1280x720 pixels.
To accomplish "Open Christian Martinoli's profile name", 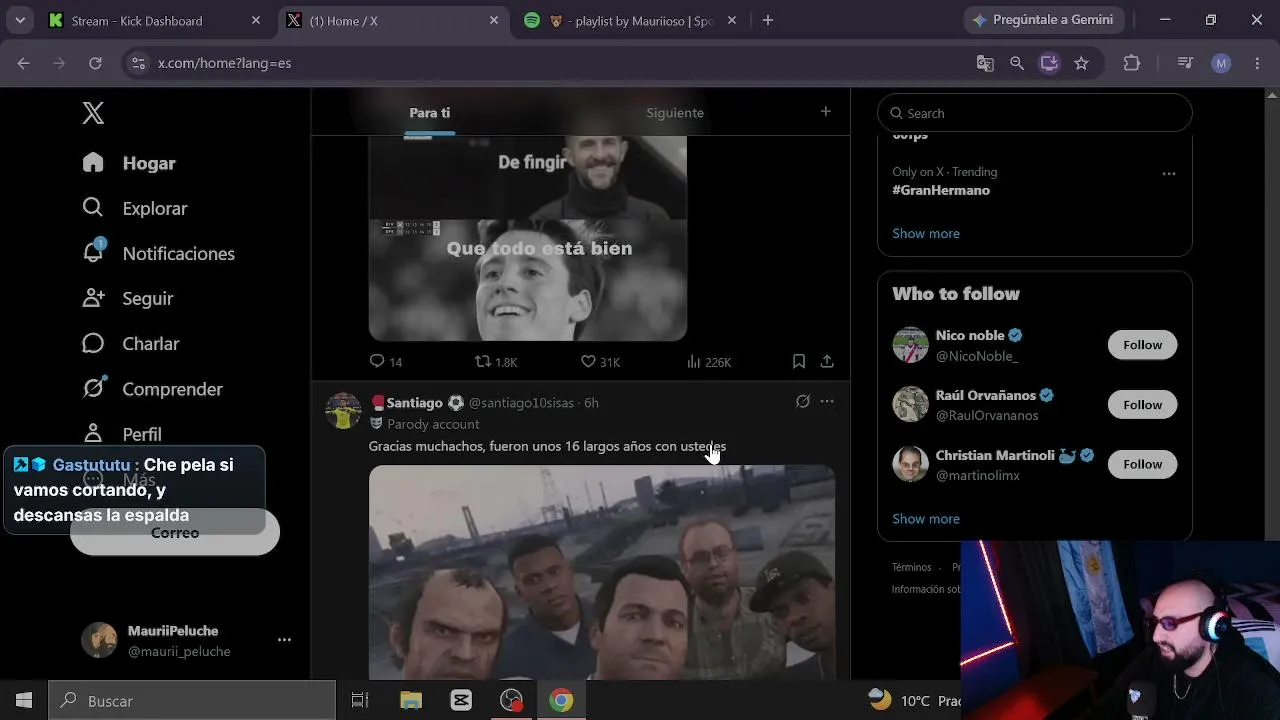I will (x=995, y=455).
